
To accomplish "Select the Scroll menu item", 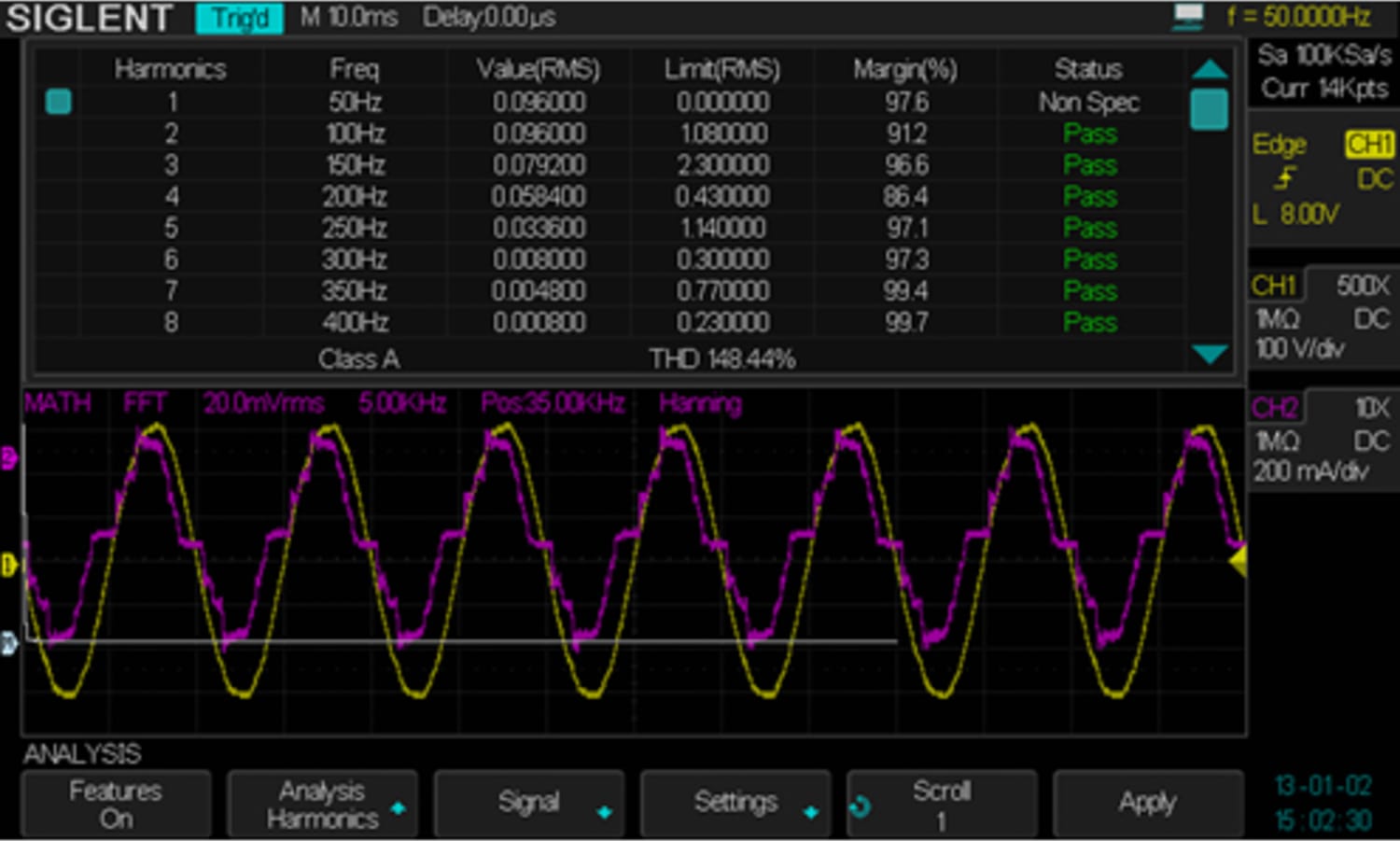I will (x=943, y=803).
